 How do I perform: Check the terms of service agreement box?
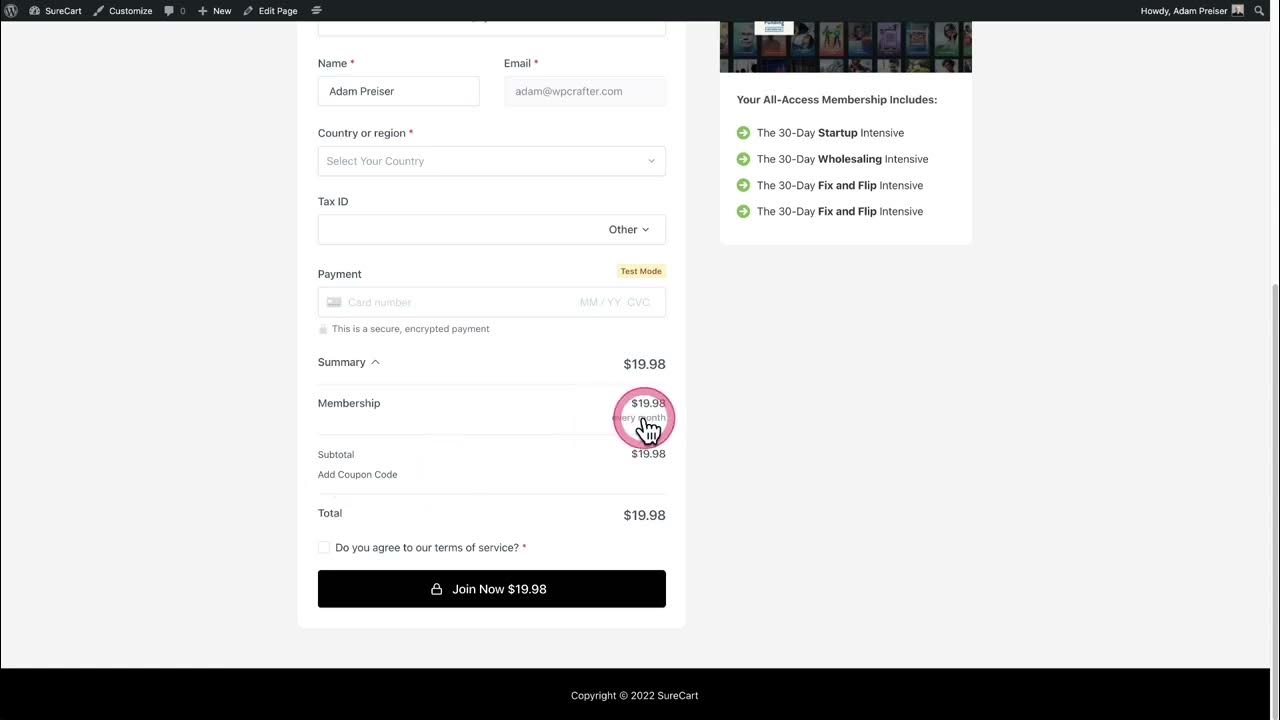(x=324, y=547)
